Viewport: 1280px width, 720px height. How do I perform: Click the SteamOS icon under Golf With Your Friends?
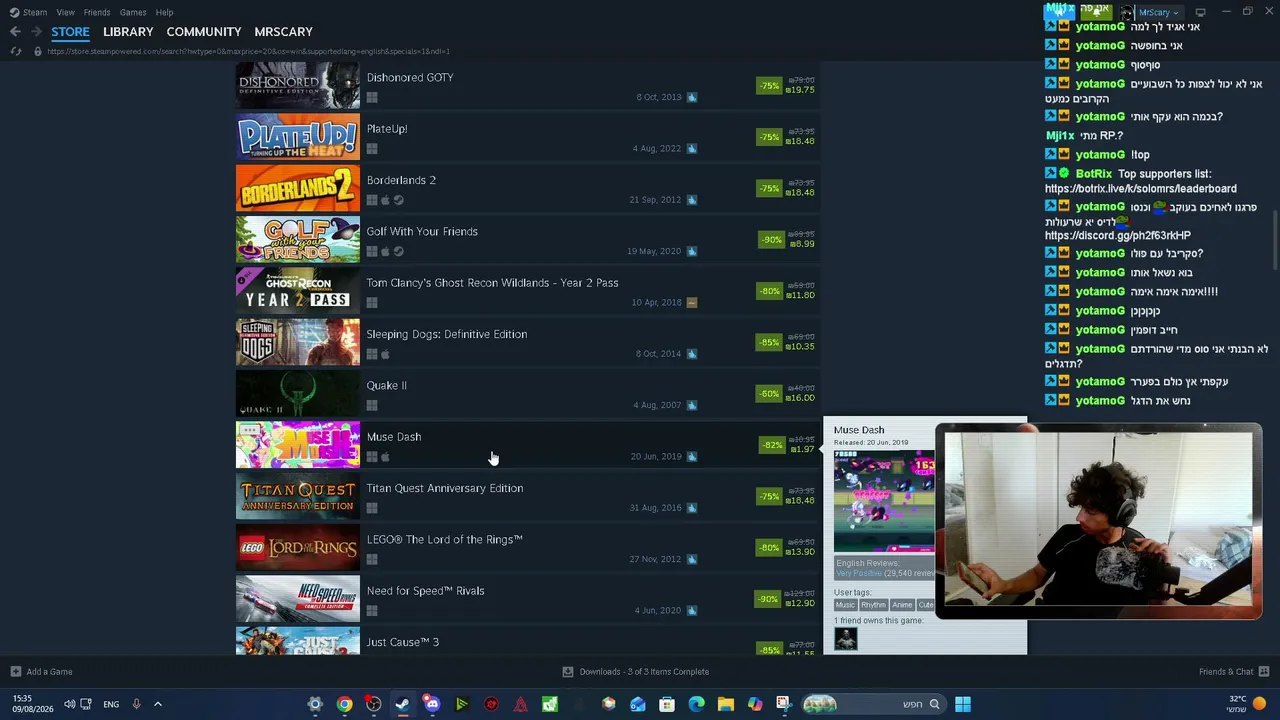coord(398,251)
